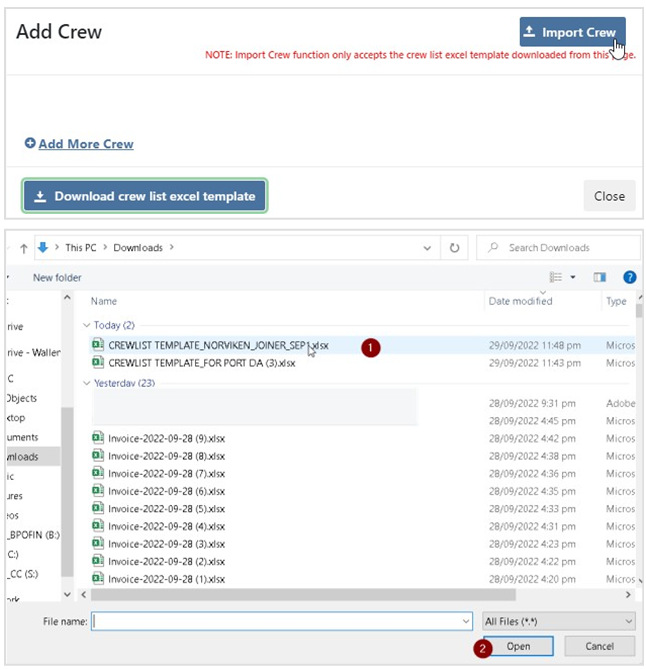Open the All Files type dropdown

(557, 621)
